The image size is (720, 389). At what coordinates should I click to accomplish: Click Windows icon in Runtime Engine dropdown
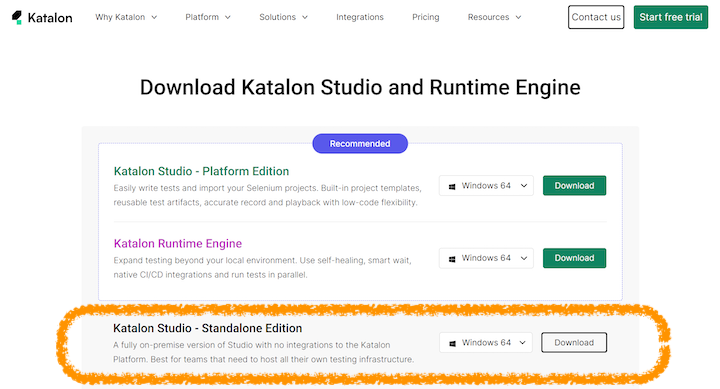pos(452,259)
